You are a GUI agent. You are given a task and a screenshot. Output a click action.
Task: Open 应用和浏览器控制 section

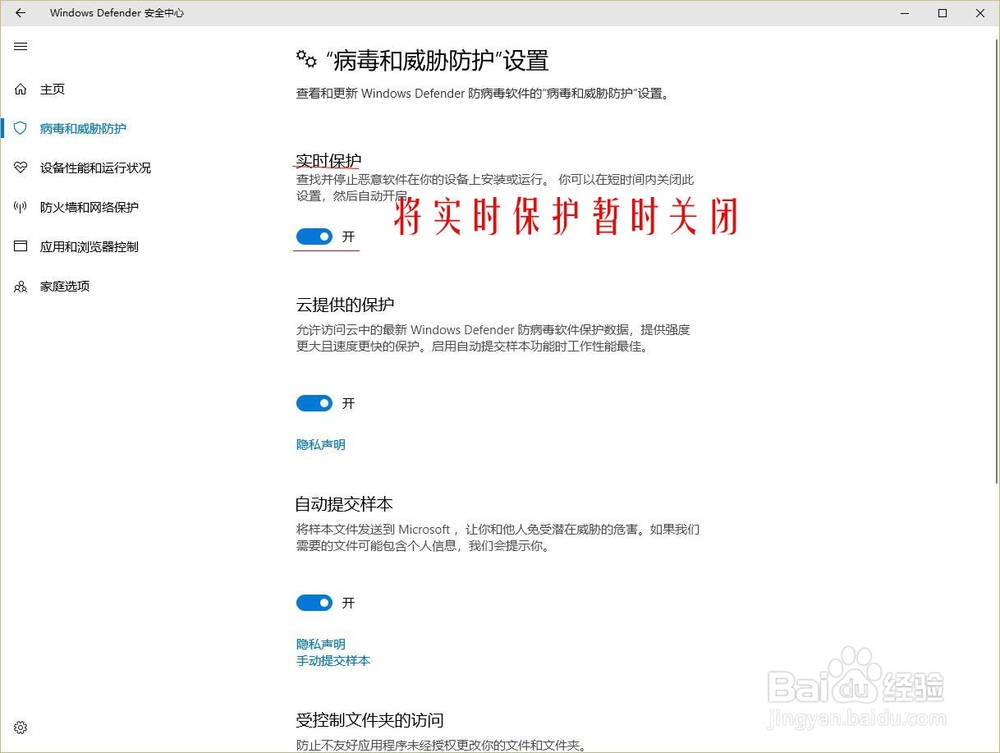[89, 247]
